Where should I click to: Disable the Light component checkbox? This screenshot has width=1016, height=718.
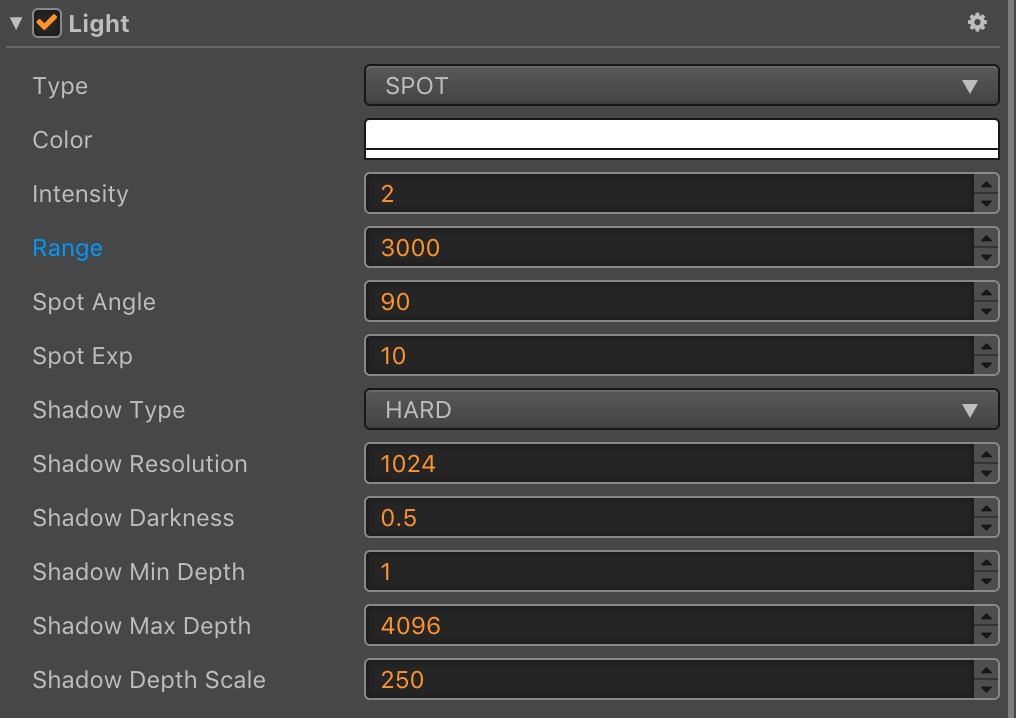tap(47, 23)
